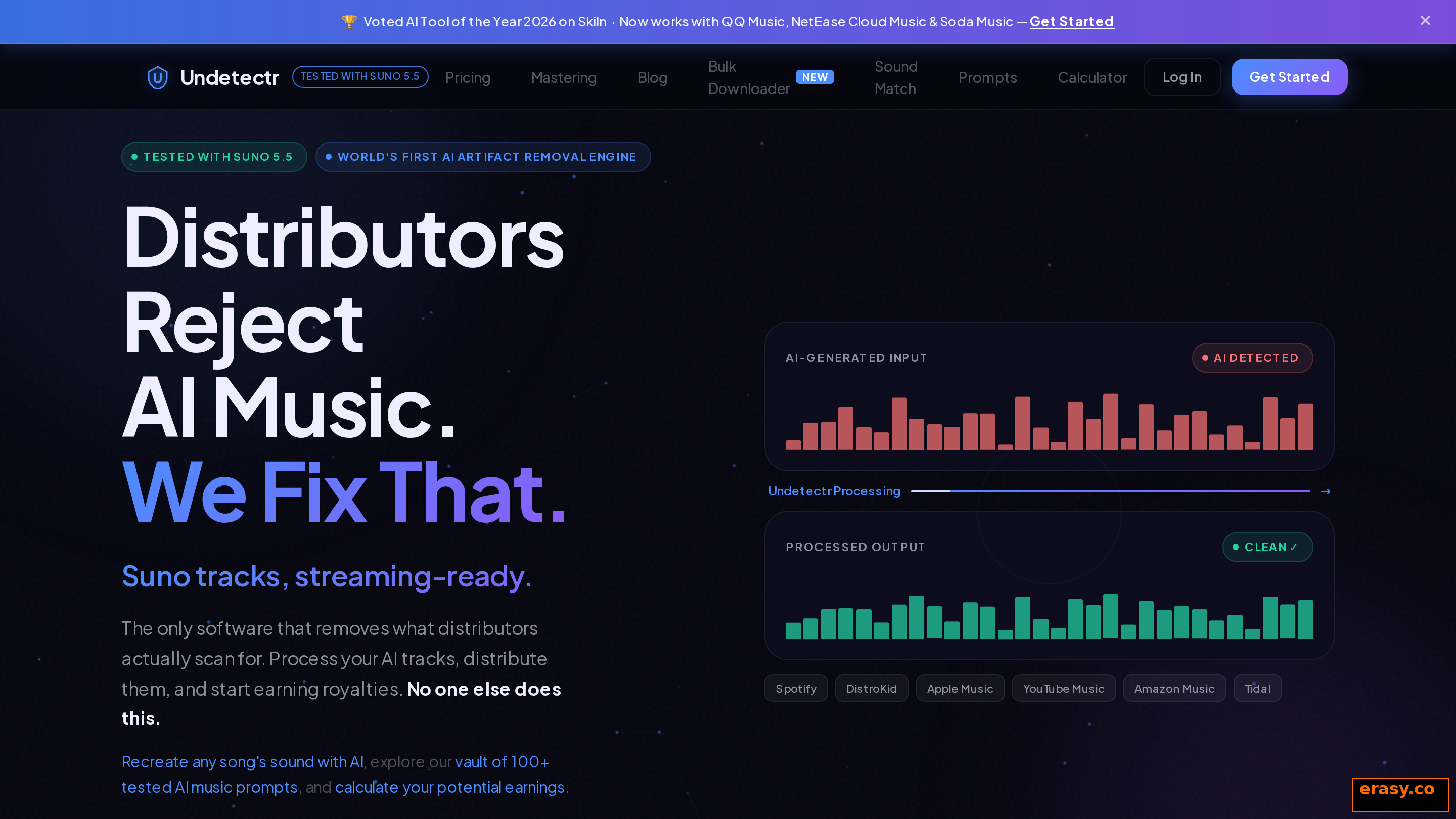Click the arrow after the processing line
The image size is (1456, 819).
click(x=1326, y=492)
